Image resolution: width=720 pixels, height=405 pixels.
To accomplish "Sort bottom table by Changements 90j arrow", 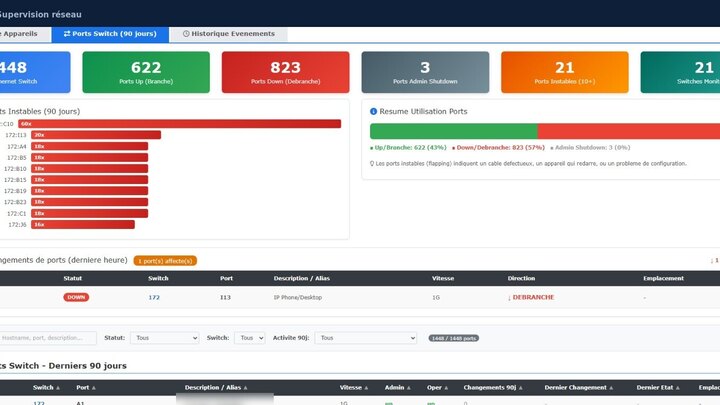I will (521, 388).
